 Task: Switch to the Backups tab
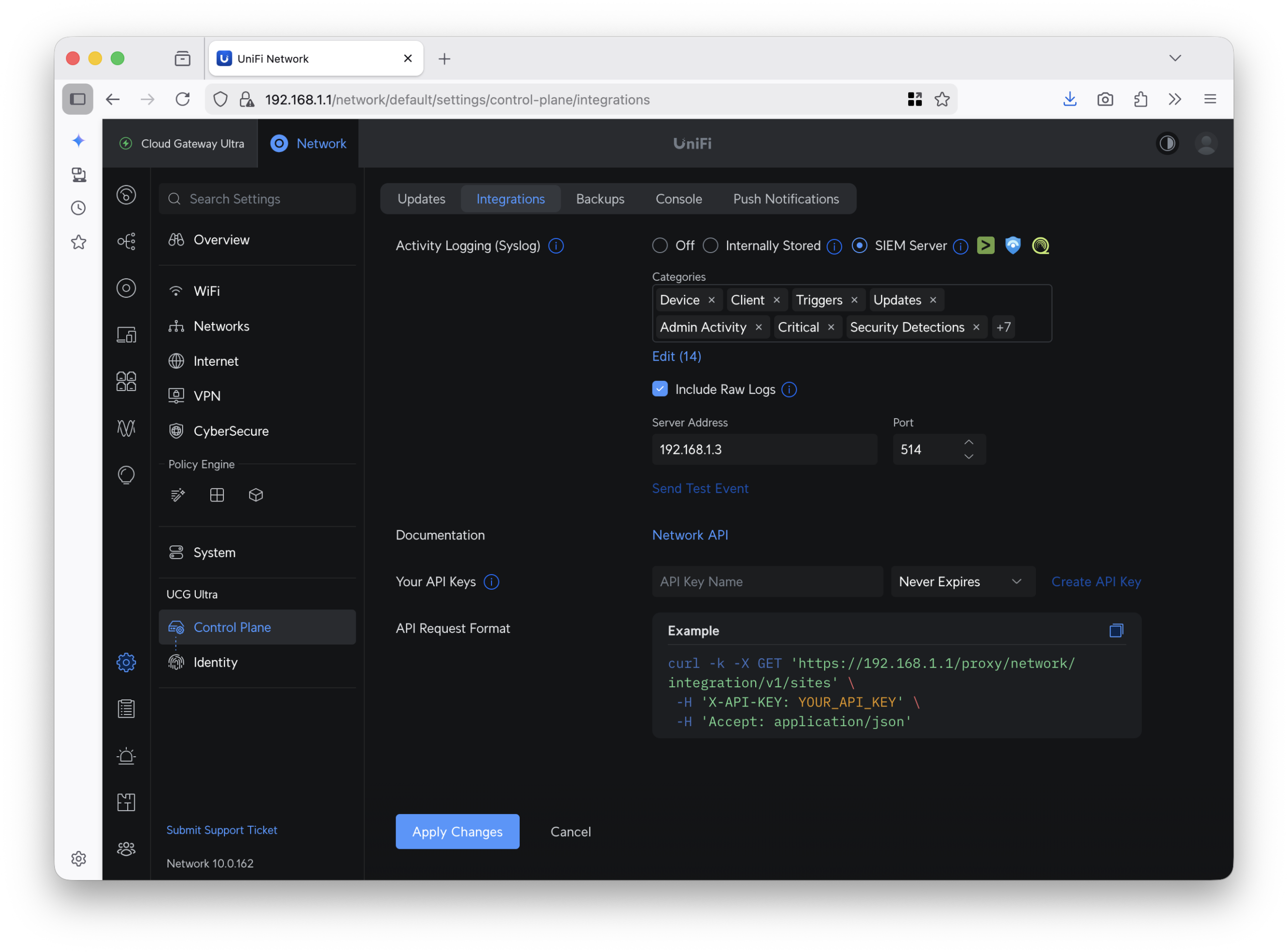600,199
